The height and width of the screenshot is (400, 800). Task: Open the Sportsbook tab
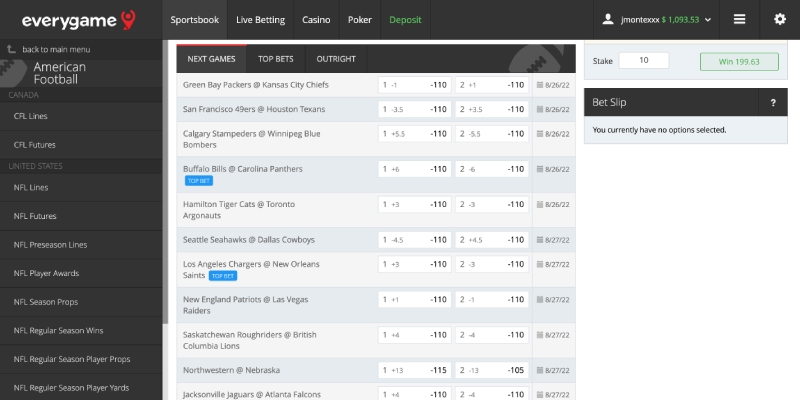point(194,20)
